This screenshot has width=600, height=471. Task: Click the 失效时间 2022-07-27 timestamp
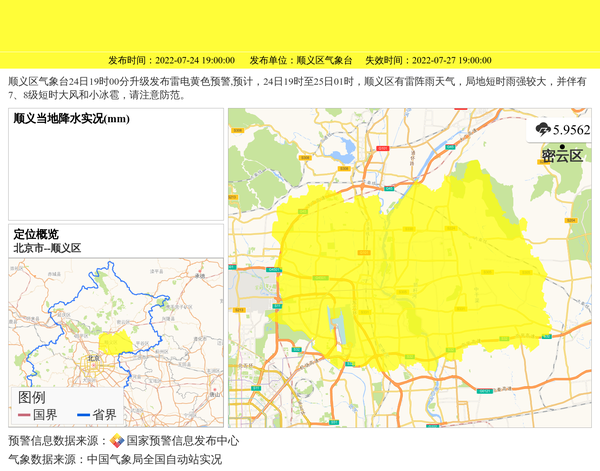click(427, 61)
